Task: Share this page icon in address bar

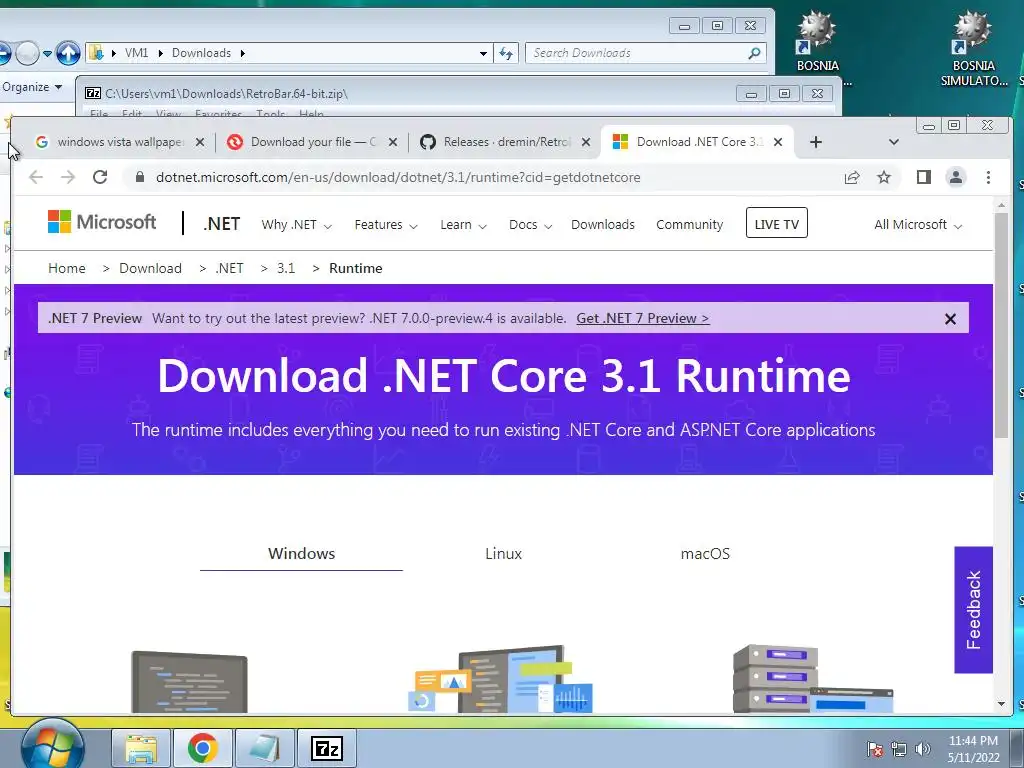Action: point(852,177)
